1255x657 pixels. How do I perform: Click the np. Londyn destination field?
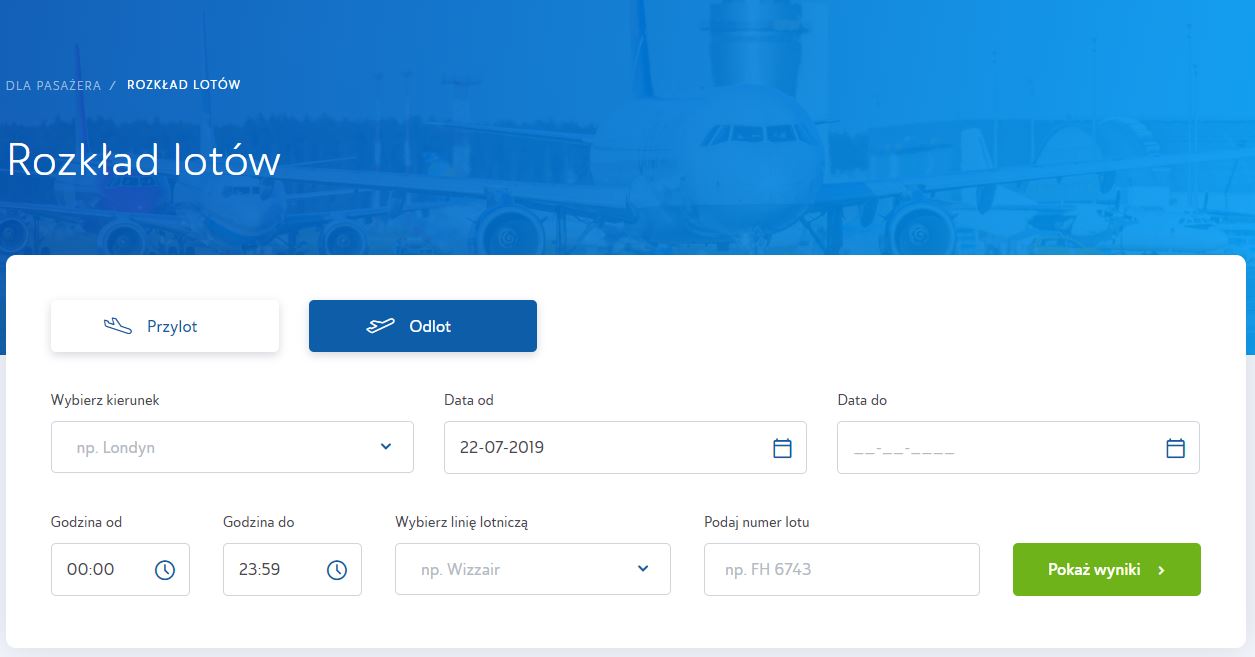click(210, 448)
